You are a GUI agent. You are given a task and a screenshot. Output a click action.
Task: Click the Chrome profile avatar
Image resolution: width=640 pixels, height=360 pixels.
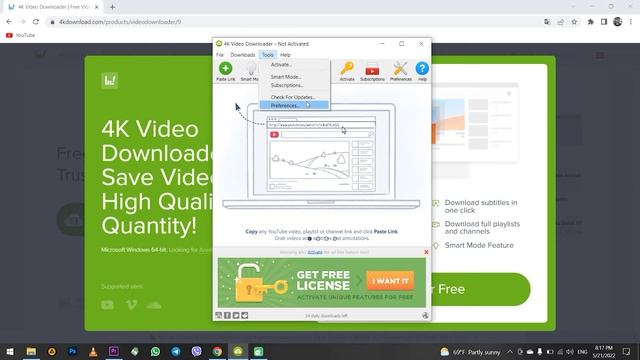click(x=618, y=22)
